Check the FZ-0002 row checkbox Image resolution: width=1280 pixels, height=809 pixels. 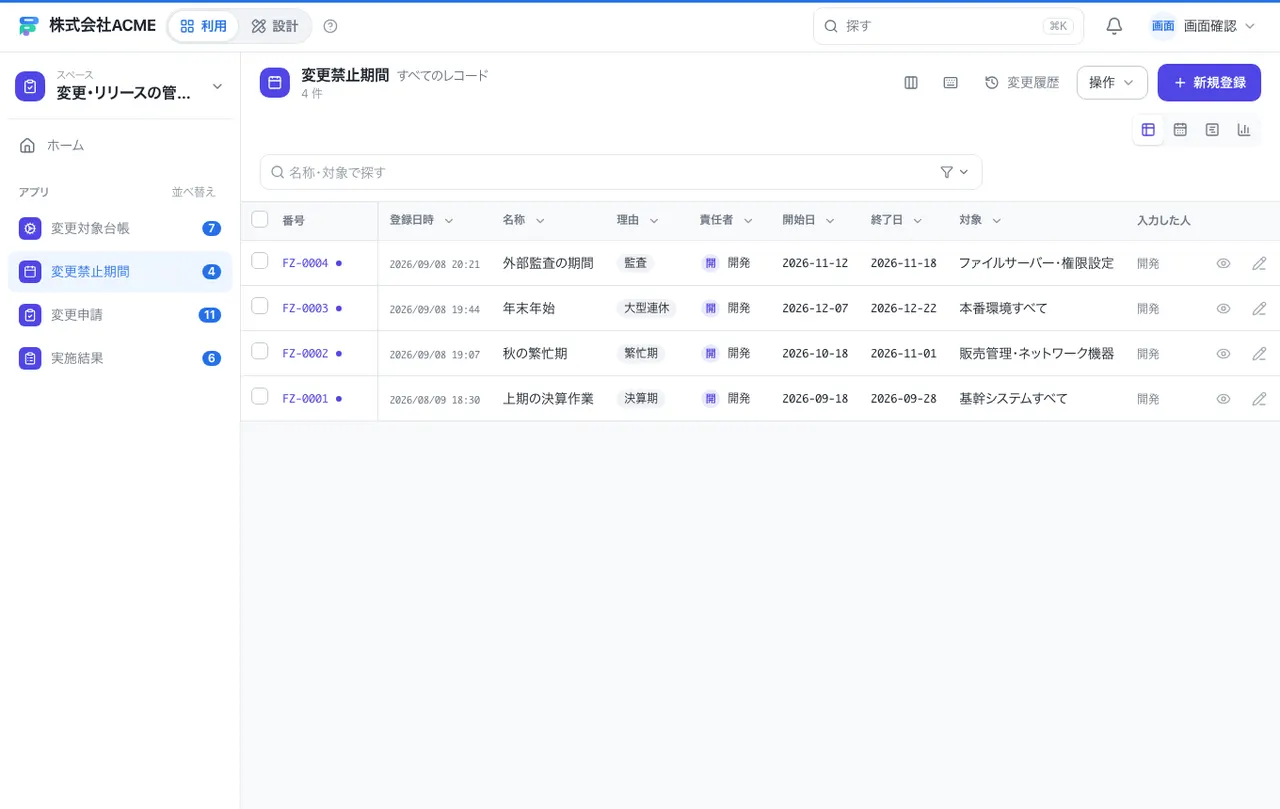[260, 351]
